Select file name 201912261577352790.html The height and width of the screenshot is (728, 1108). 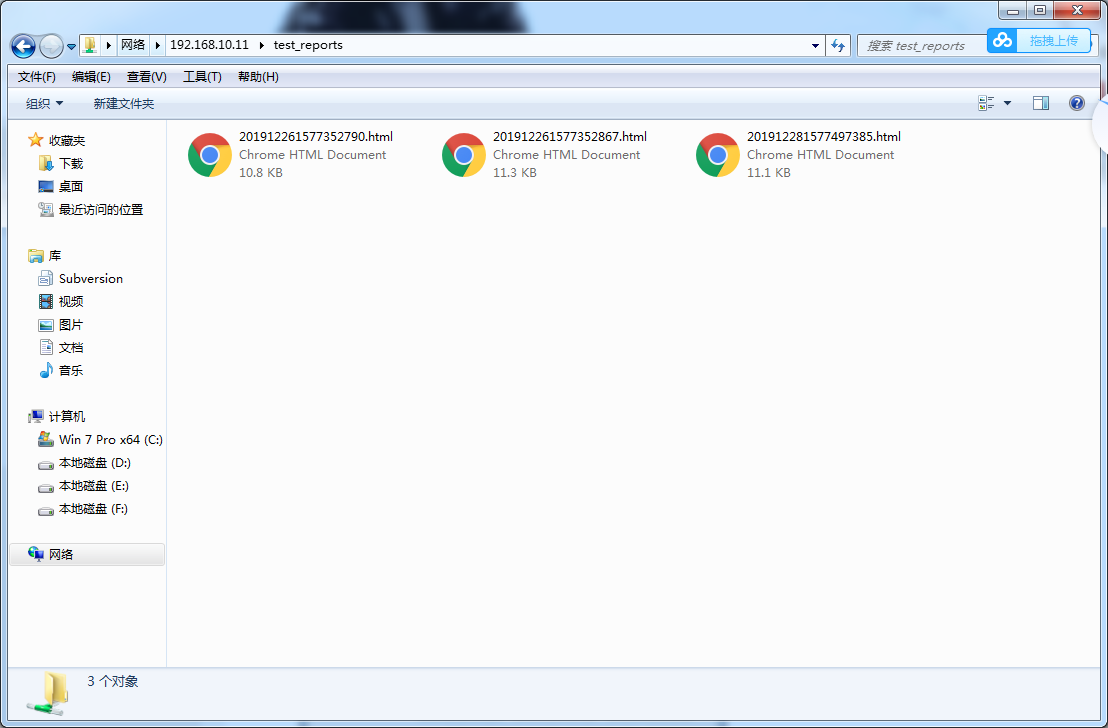coord(316,136)
